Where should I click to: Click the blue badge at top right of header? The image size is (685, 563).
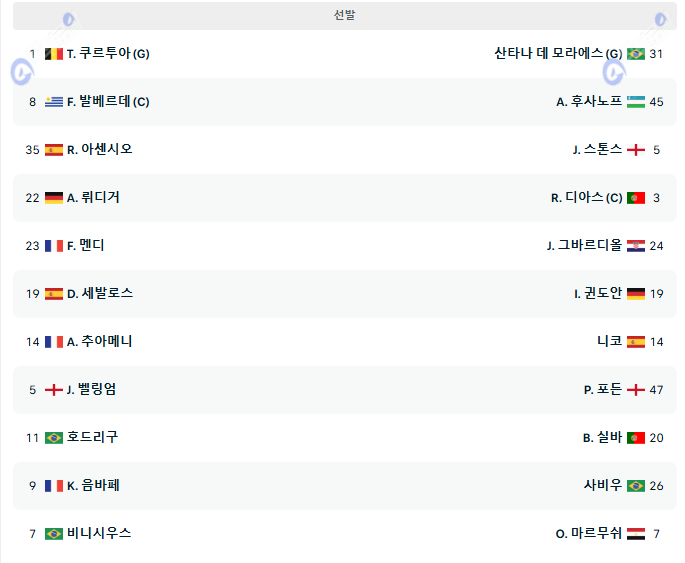pos(660,19)
